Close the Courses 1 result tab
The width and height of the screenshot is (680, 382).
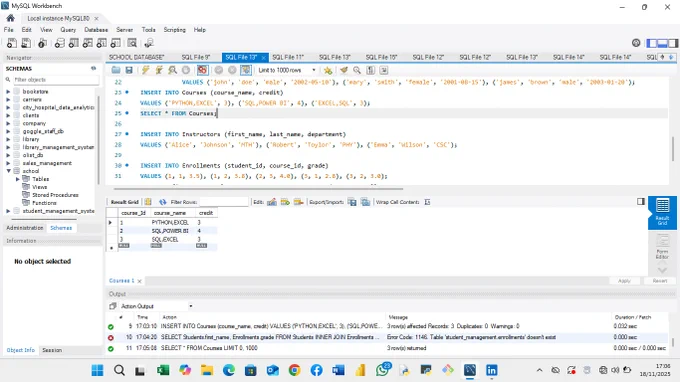point(139,281)
